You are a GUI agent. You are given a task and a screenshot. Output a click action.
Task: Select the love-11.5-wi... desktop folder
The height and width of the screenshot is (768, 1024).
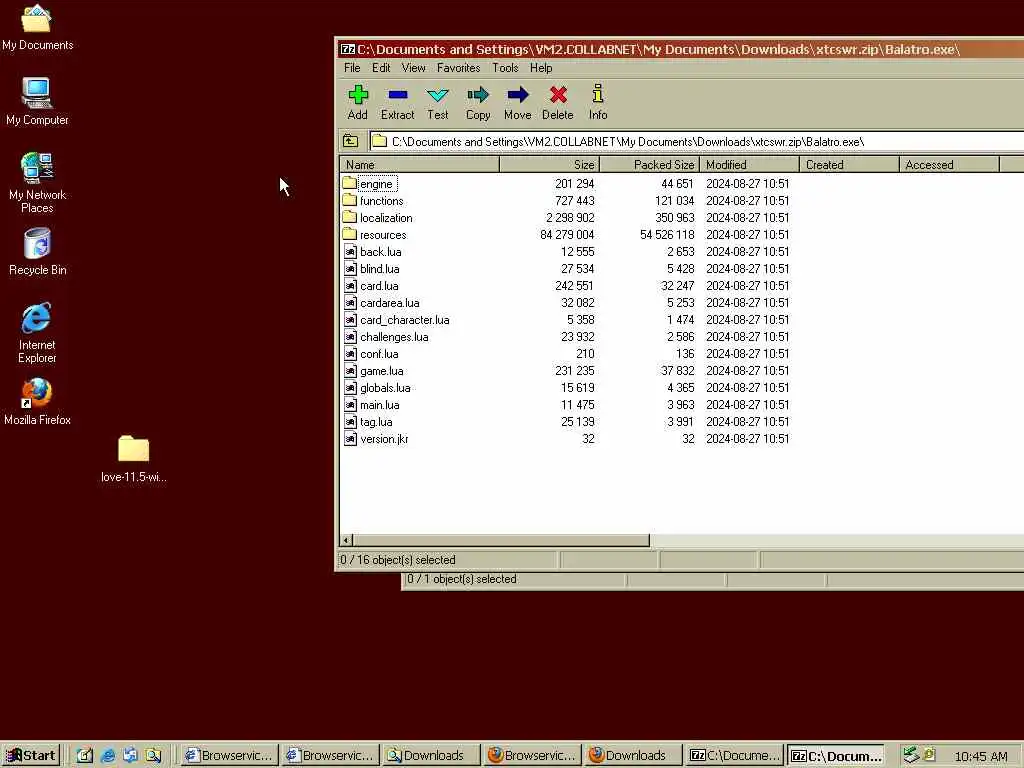click(133, 459)
